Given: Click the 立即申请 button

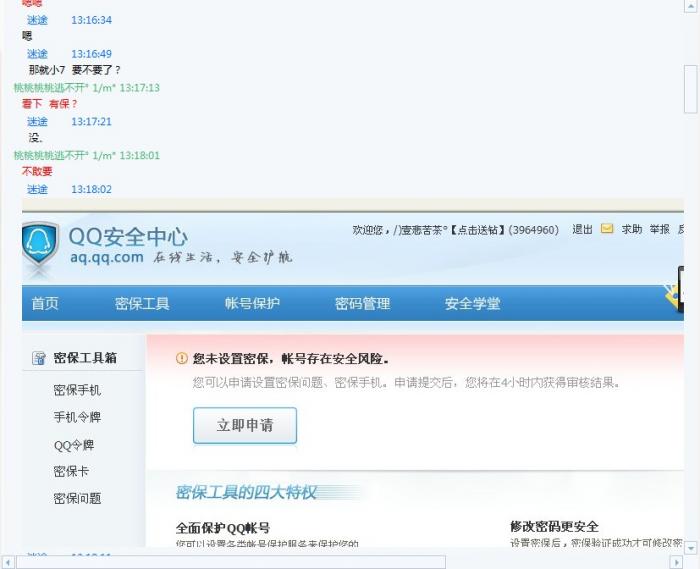Looking at the screenshot, I should click(245, 425).
